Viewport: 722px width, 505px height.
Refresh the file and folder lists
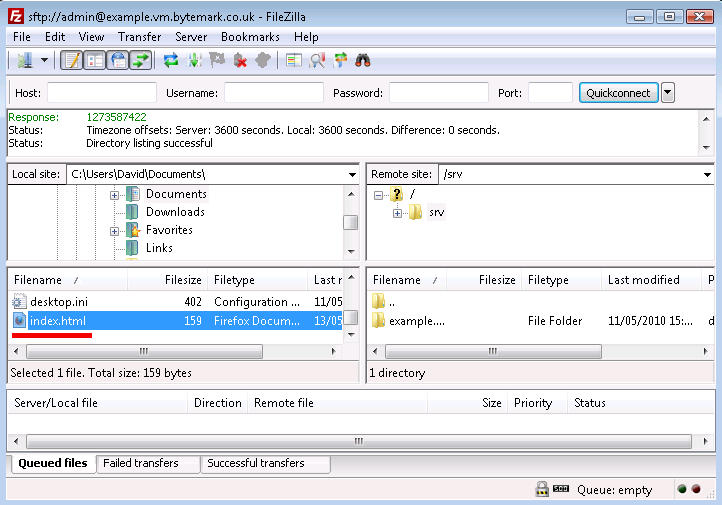click(171, 60)
